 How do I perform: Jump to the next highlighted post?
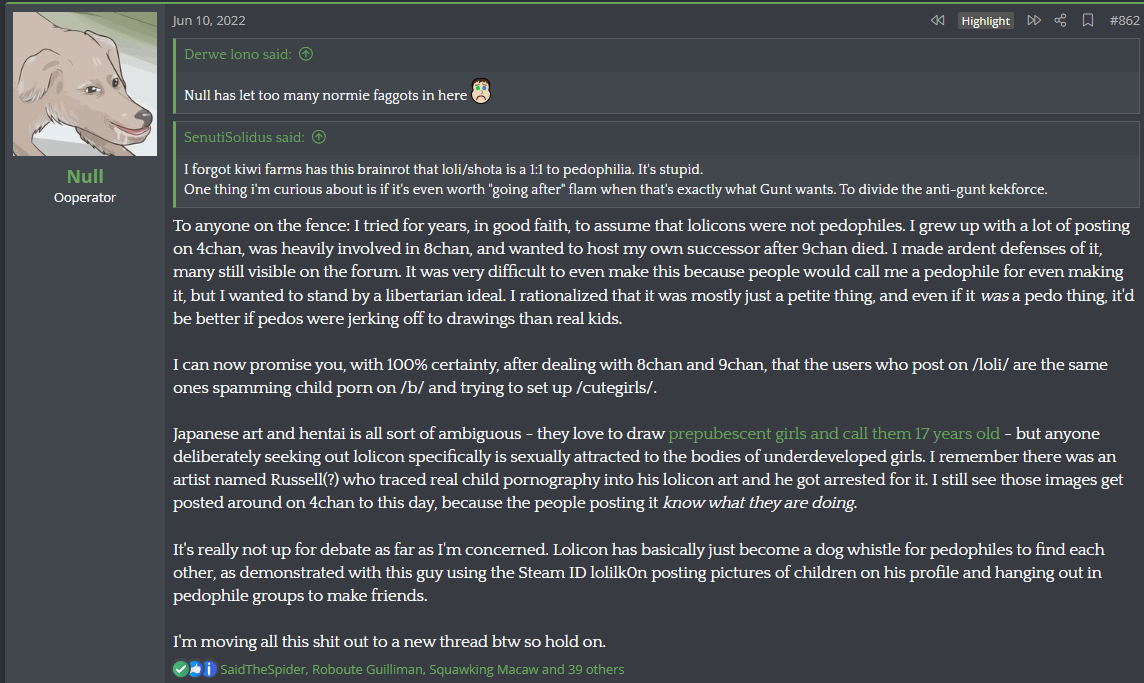pos(1033,20)
